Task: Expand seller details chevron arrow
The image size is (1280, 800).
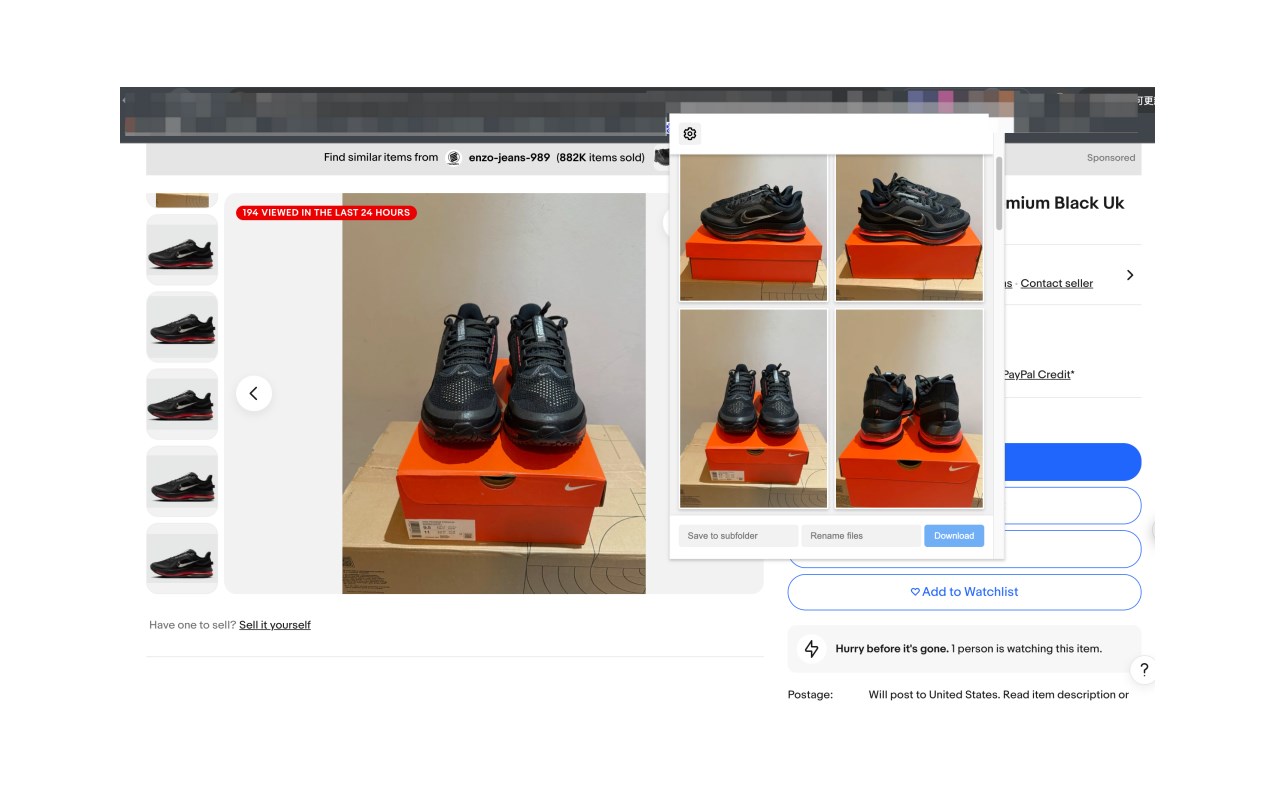Action: tap(1130, 275)
